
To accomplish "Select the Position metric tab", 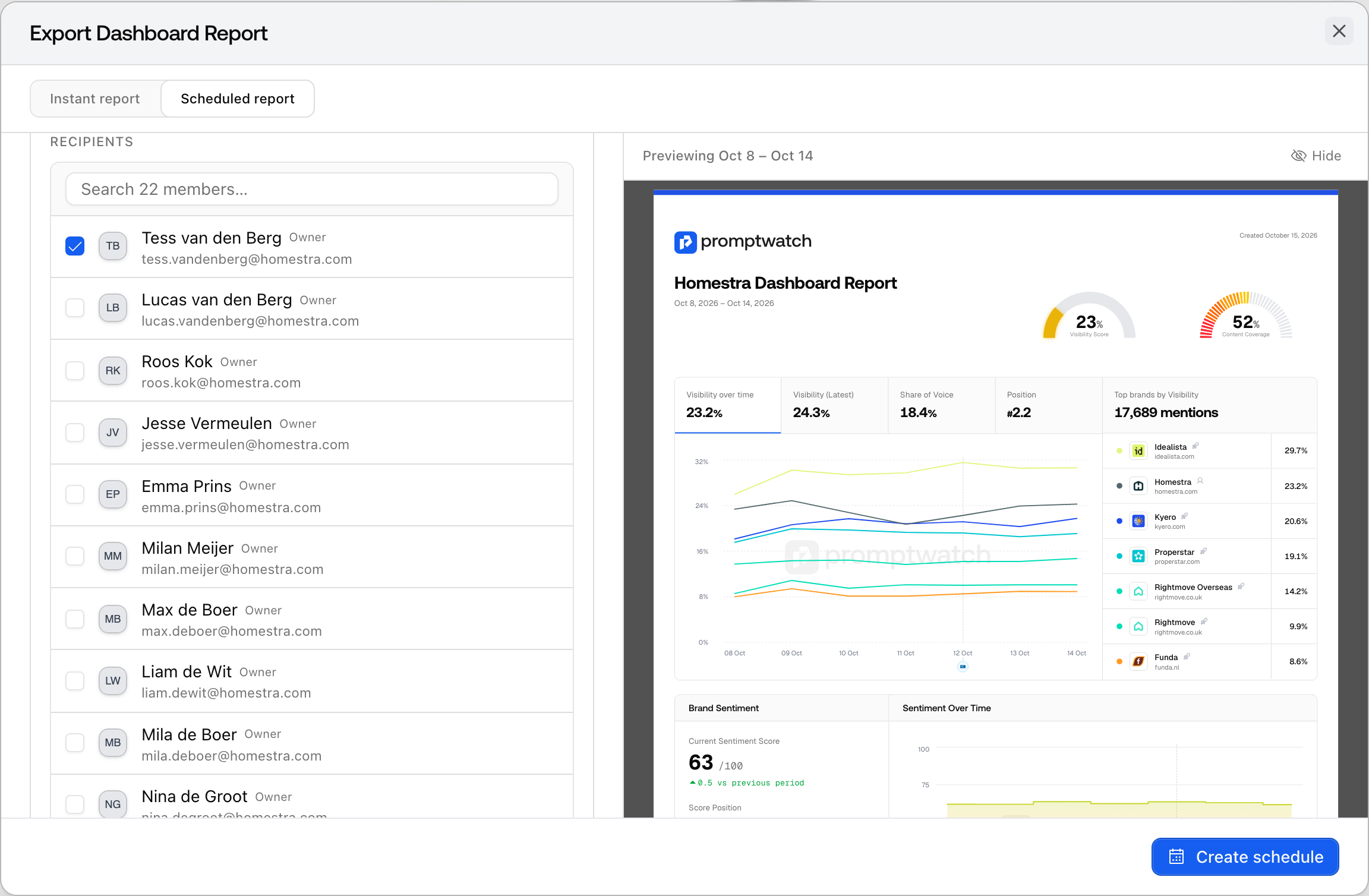I will click(x=1048, y=405).
